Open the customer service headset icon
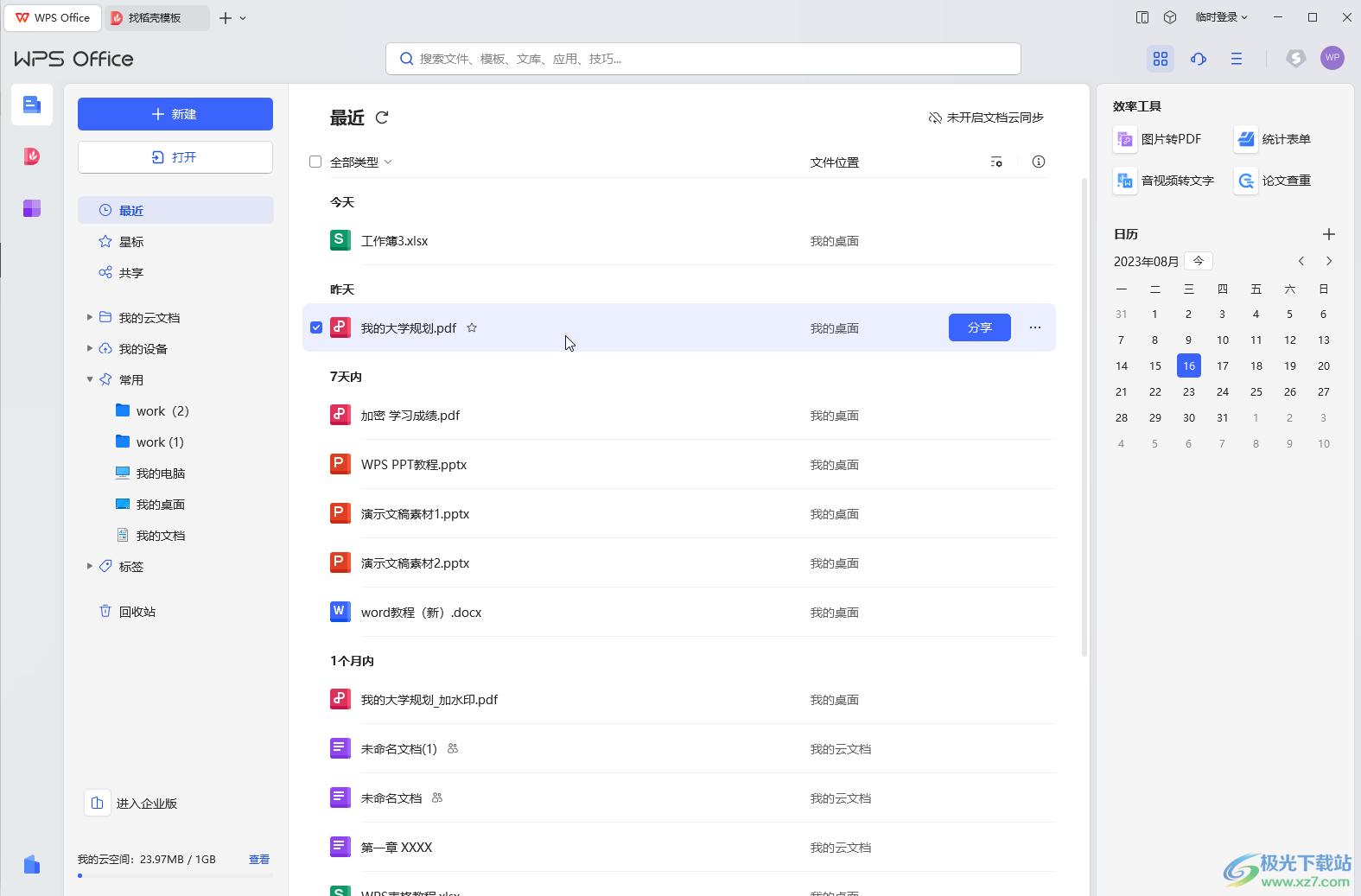This screenshot has width=1361, height=896. tap(1199, 59)
